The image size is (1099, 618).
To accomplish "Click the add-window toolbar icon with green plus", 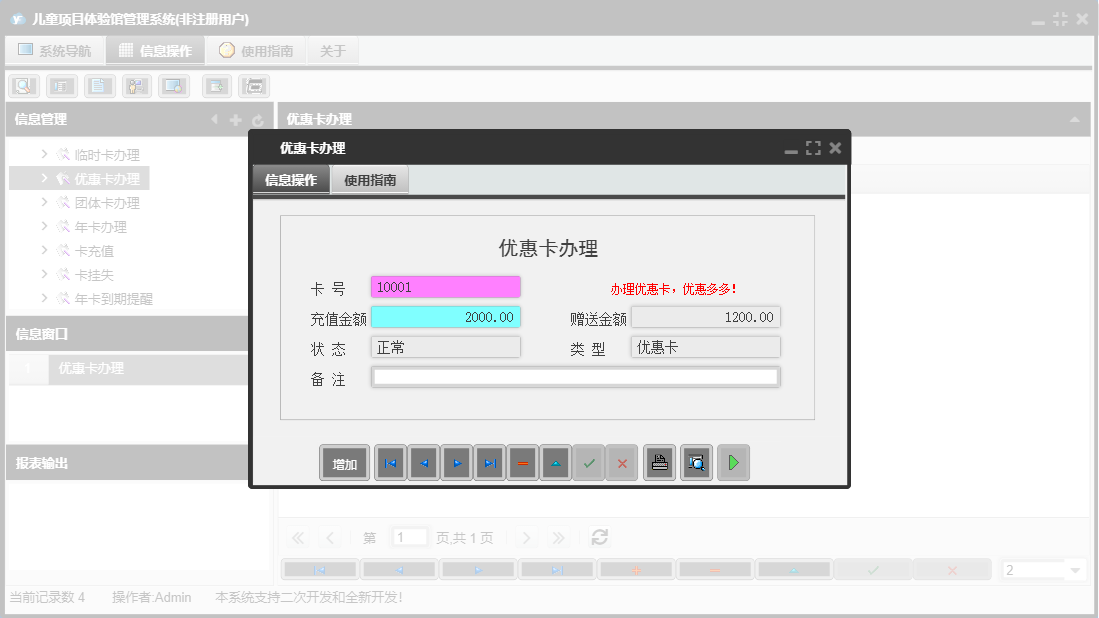I will (x=216, y=85).
